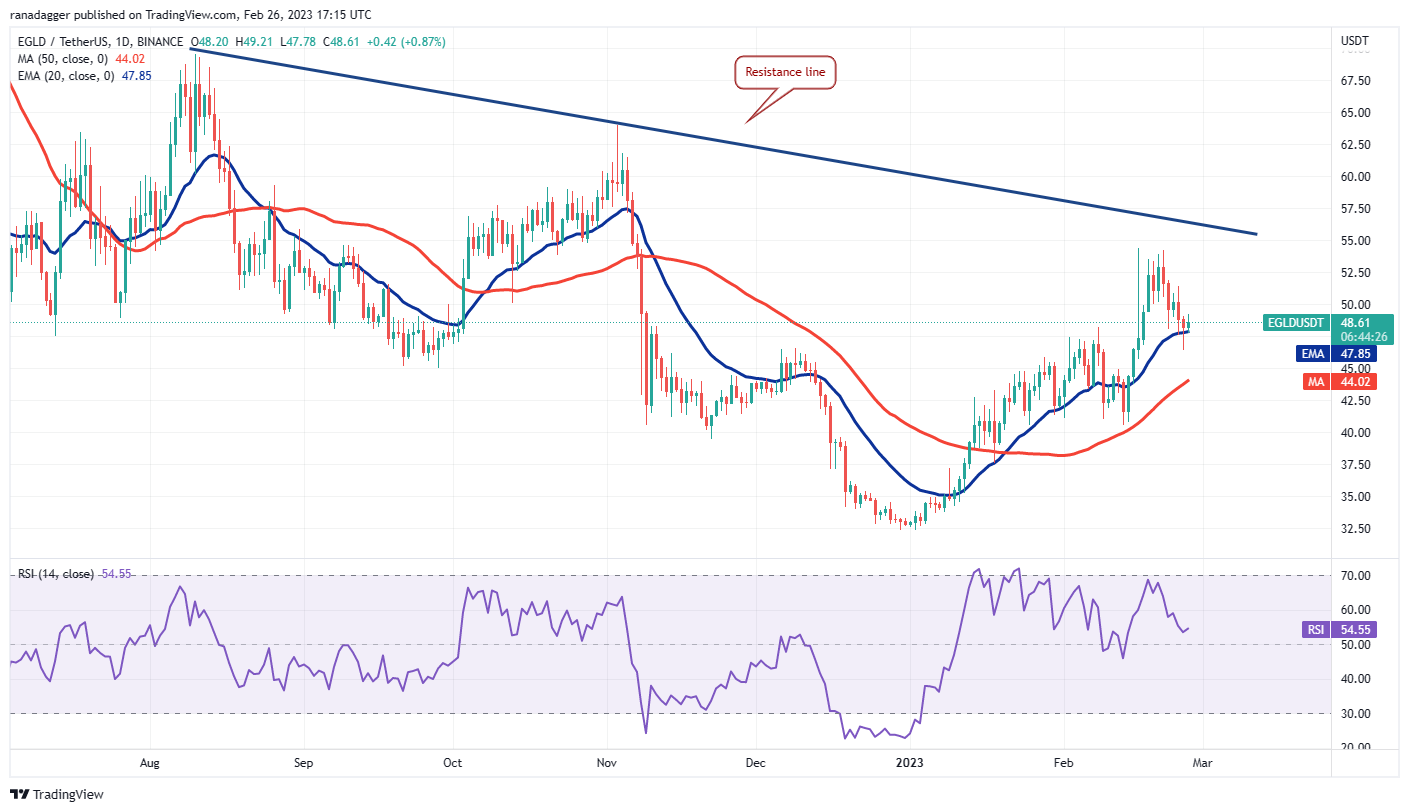Click the 70.00 level on RSI axis

1355,576
